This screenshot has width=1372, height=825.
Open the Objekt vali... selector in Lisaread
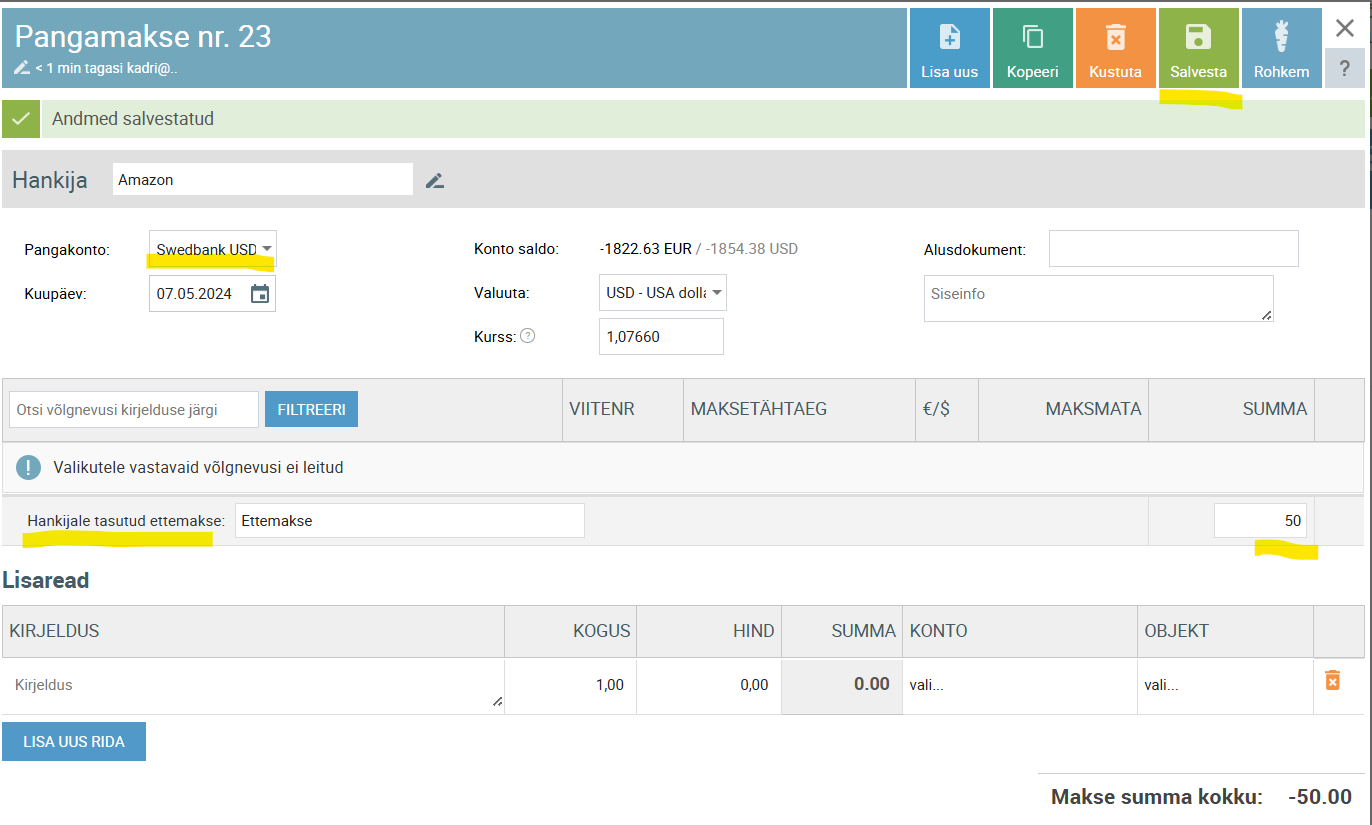pos(1223,686)
